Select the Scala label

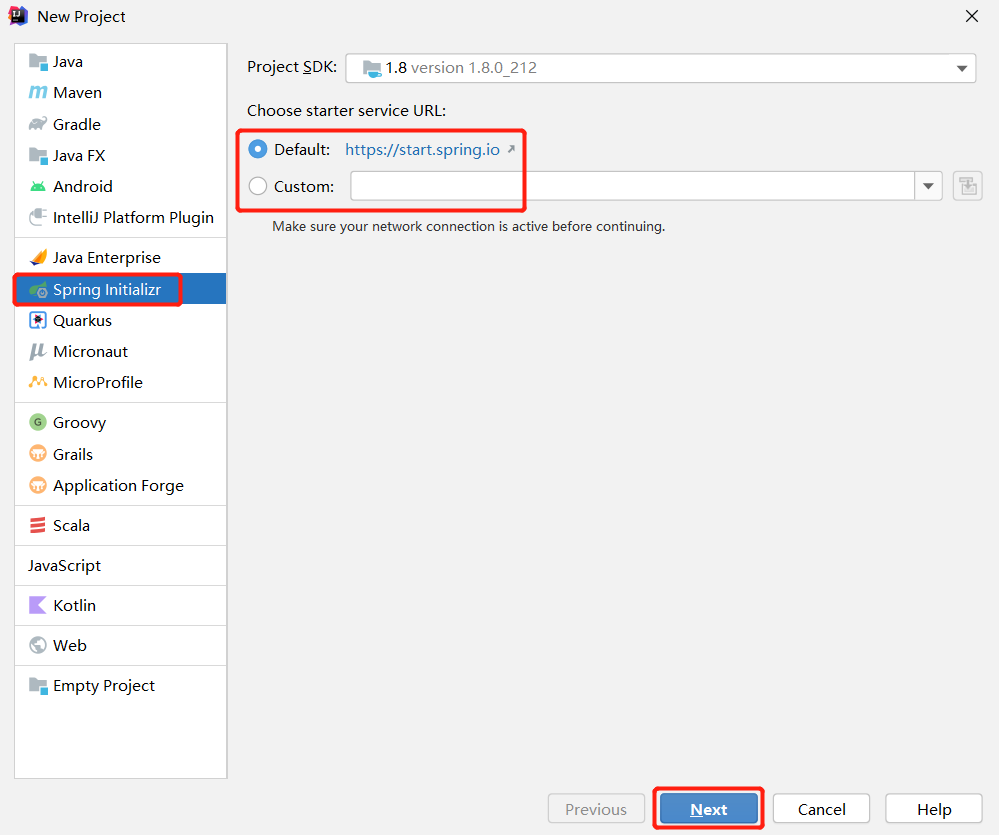[x=71, y=525]
